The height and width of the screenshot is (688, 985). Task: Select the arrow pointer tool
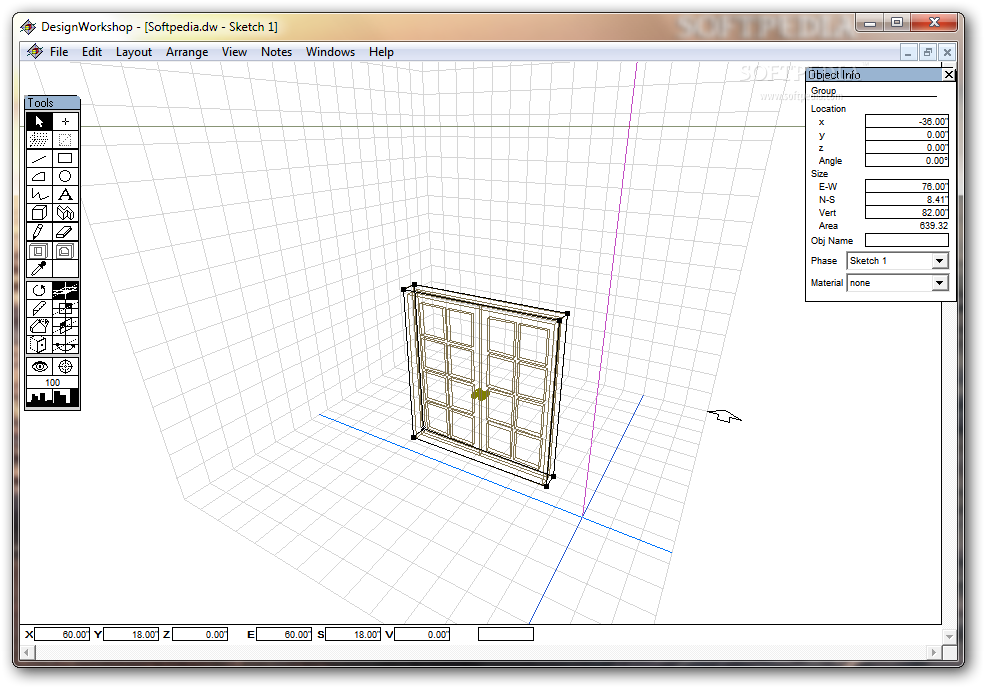click(x=39, y=121)
